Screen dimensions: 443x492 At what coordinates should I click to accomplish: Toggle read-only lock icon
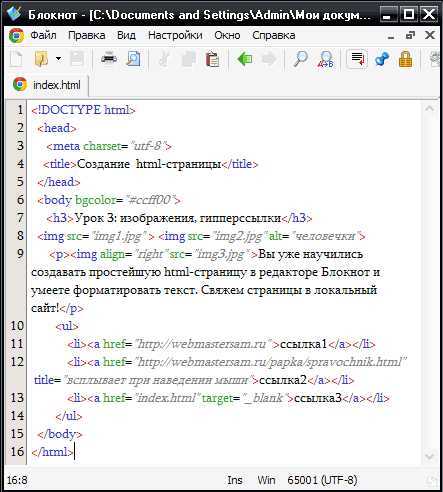coord(405,60)
